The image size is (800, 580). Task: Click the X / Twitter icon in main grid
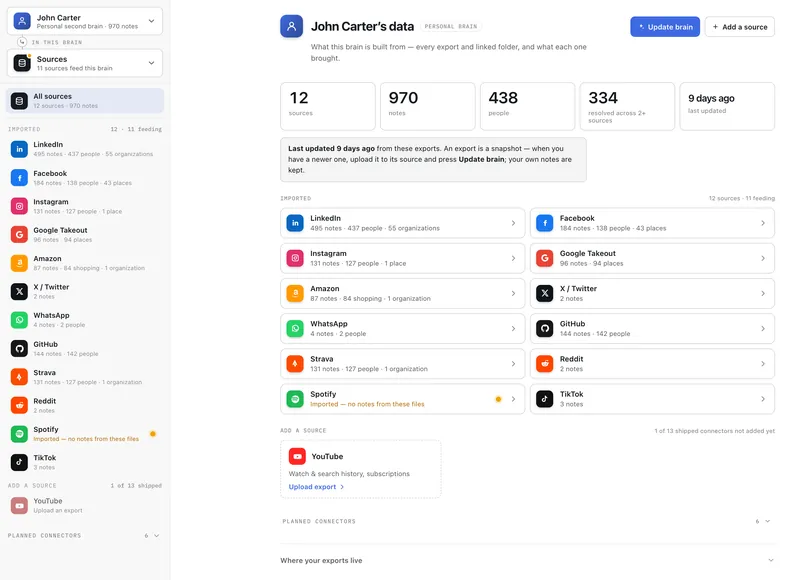tap(544, 293)
